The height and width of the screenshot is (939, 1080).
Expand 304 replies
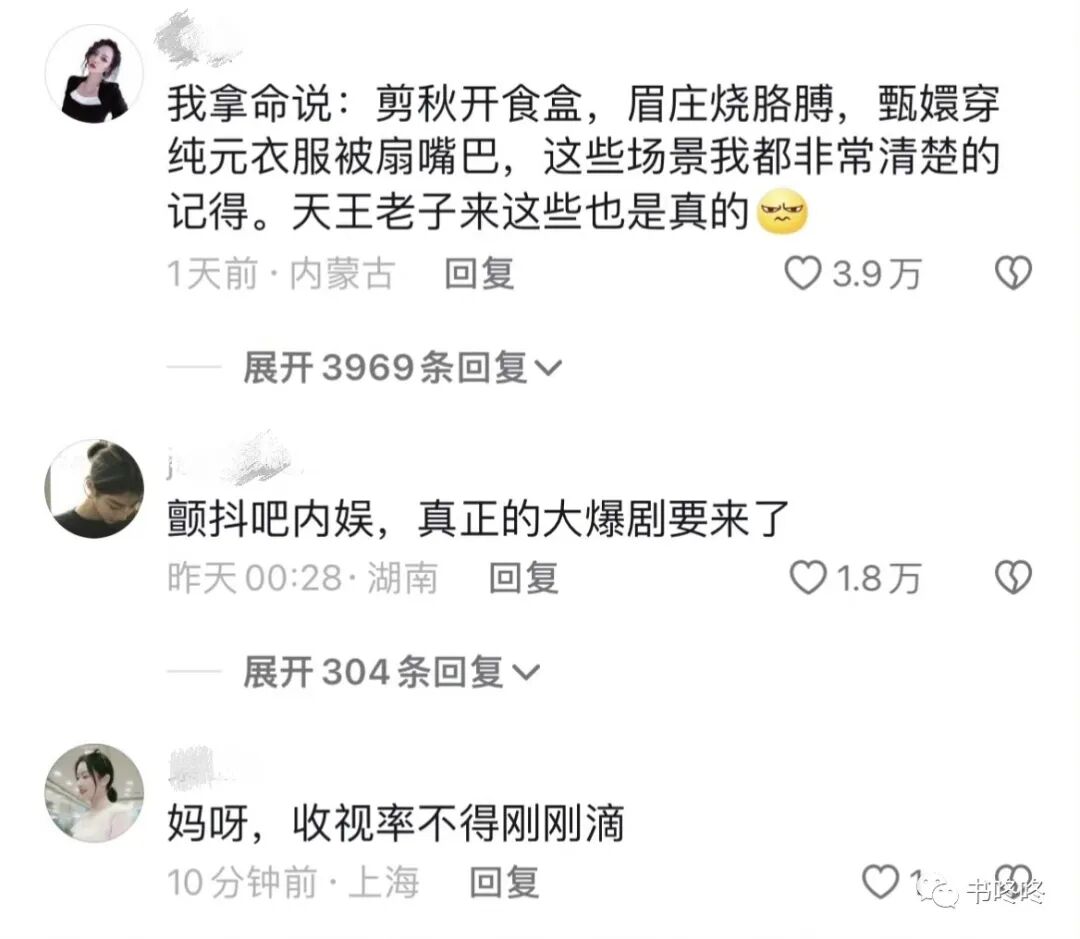(391, 672)
